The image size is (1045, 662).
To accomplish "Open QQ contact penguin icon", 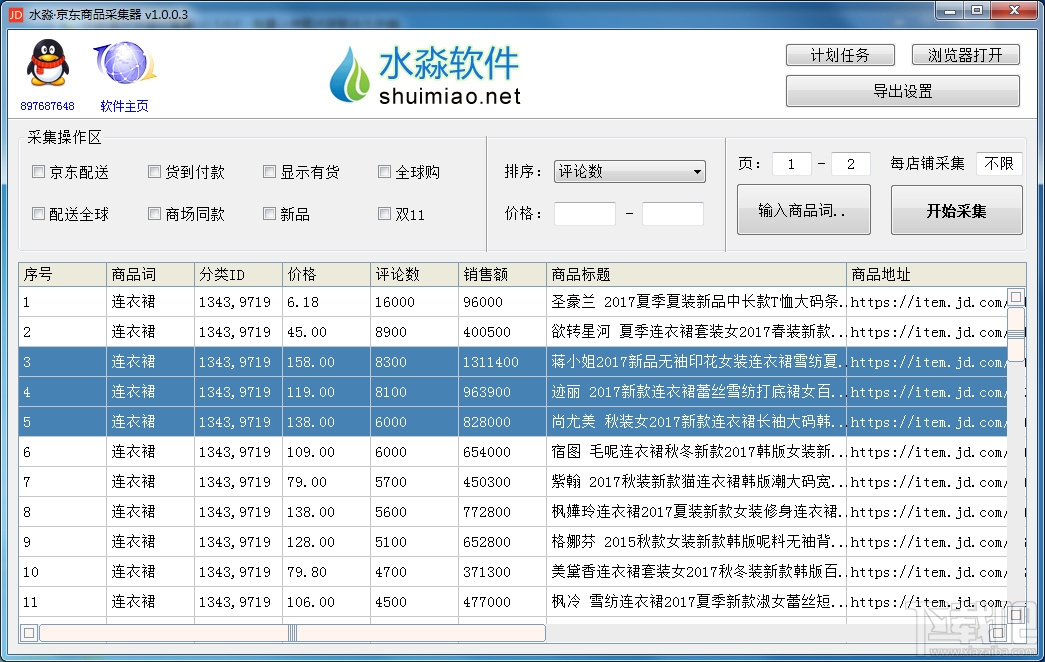I will tap(47, 63).
